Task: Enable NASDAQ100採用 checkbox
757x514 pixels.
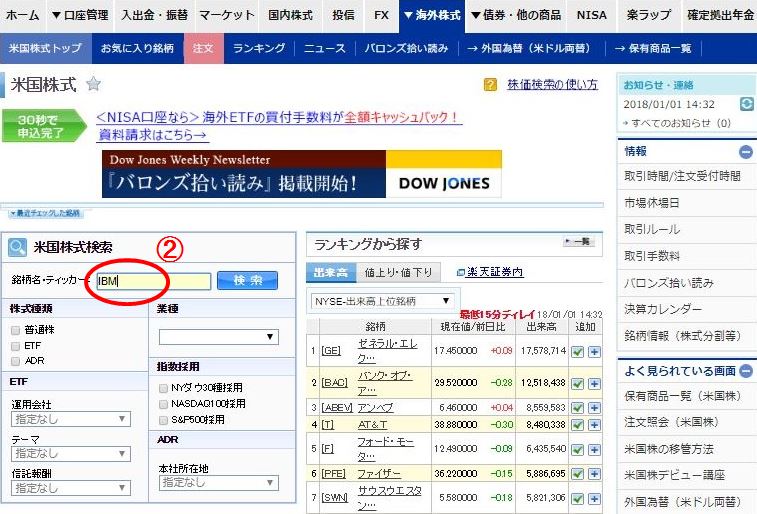Action: pyautogui.click(x=163, y=403)
